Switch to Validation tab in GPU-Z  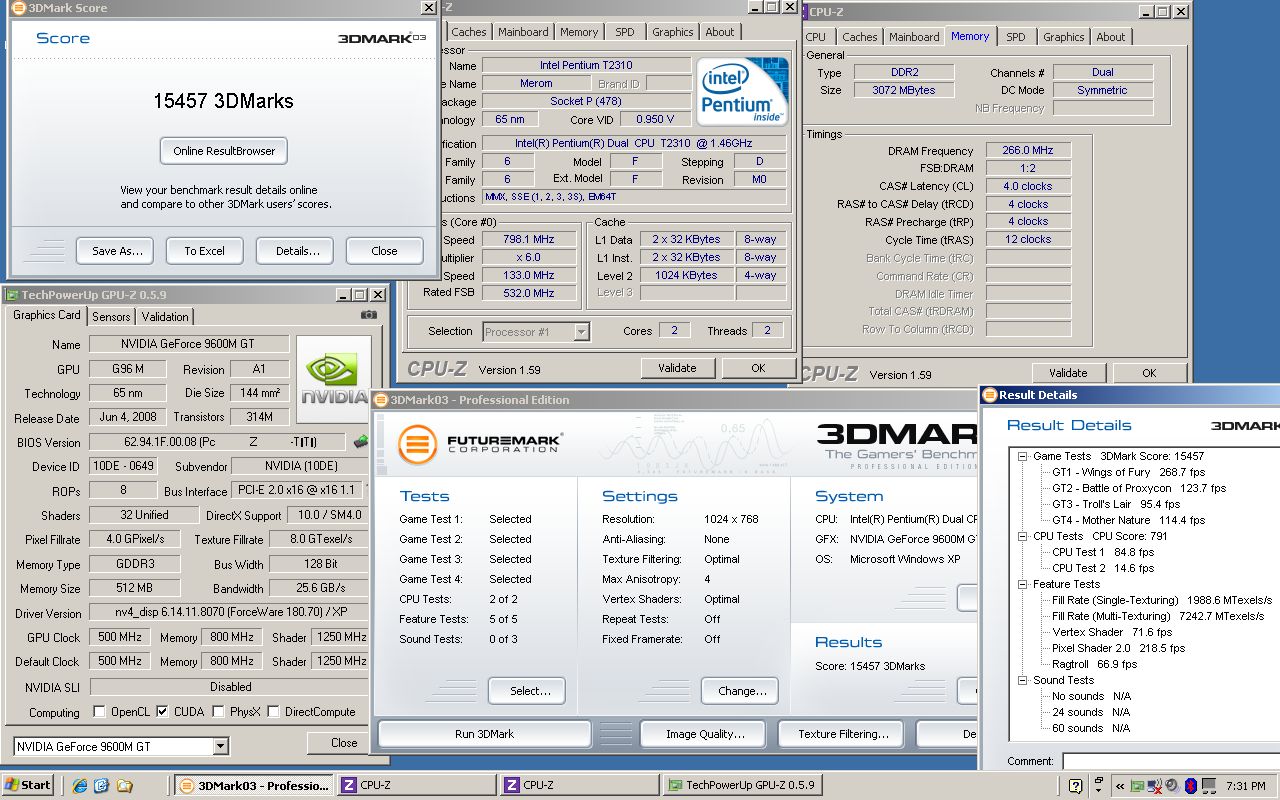click(165, 317)
